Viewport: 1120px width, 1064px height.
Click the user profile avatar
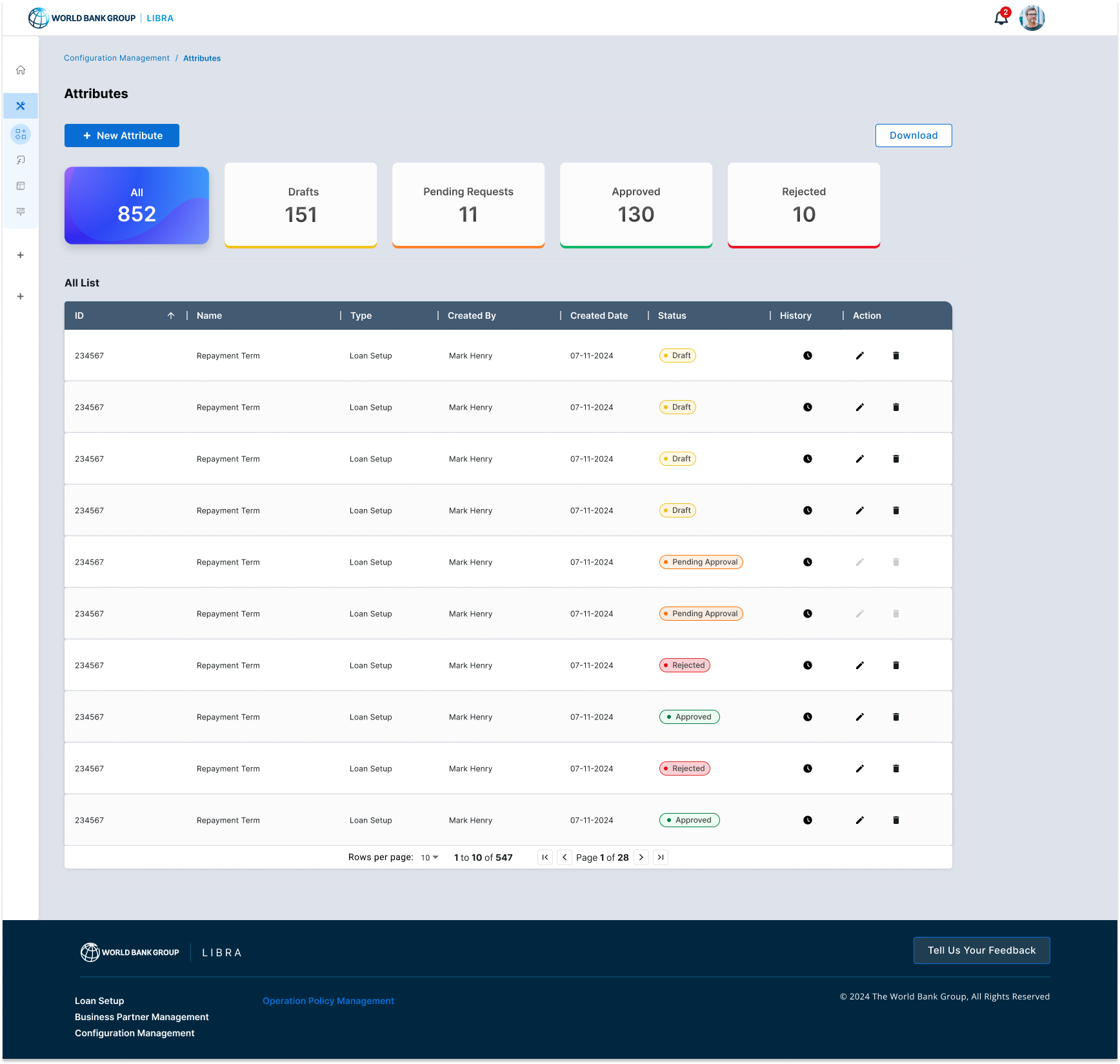1032,18
